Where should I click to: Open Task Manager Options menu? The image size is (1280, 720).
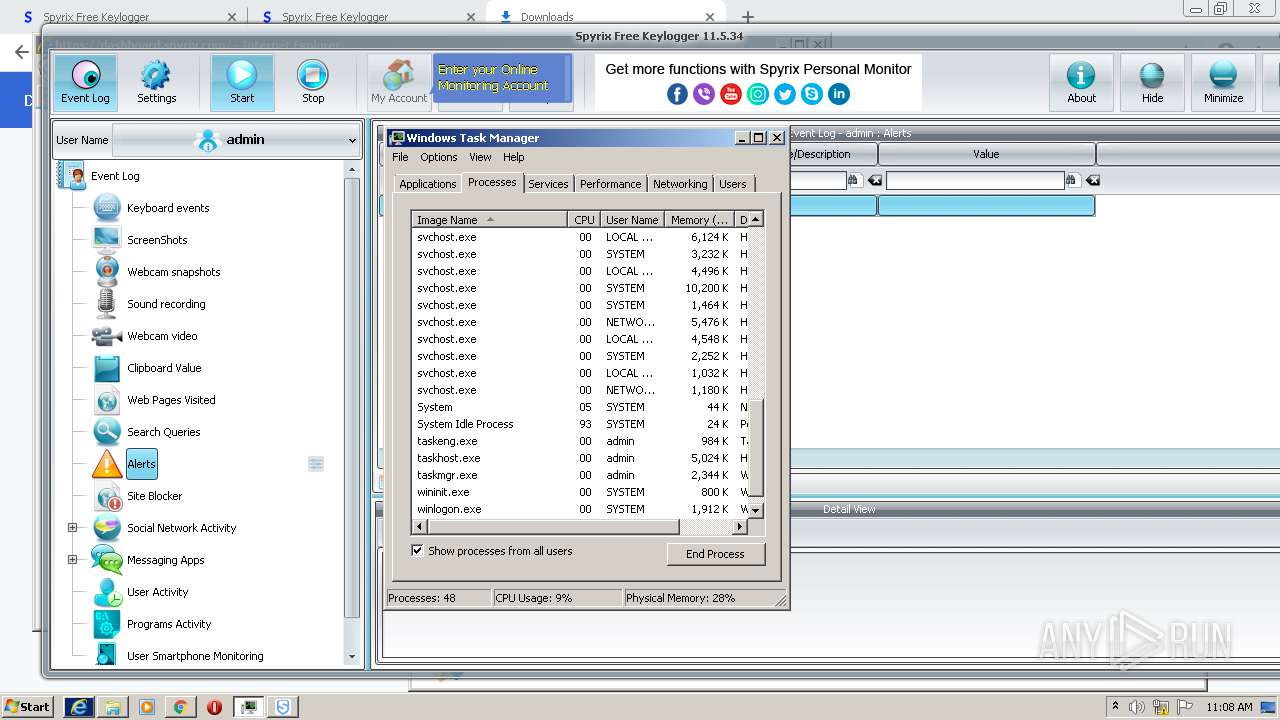pyautogui.click(x=438, y=157)
